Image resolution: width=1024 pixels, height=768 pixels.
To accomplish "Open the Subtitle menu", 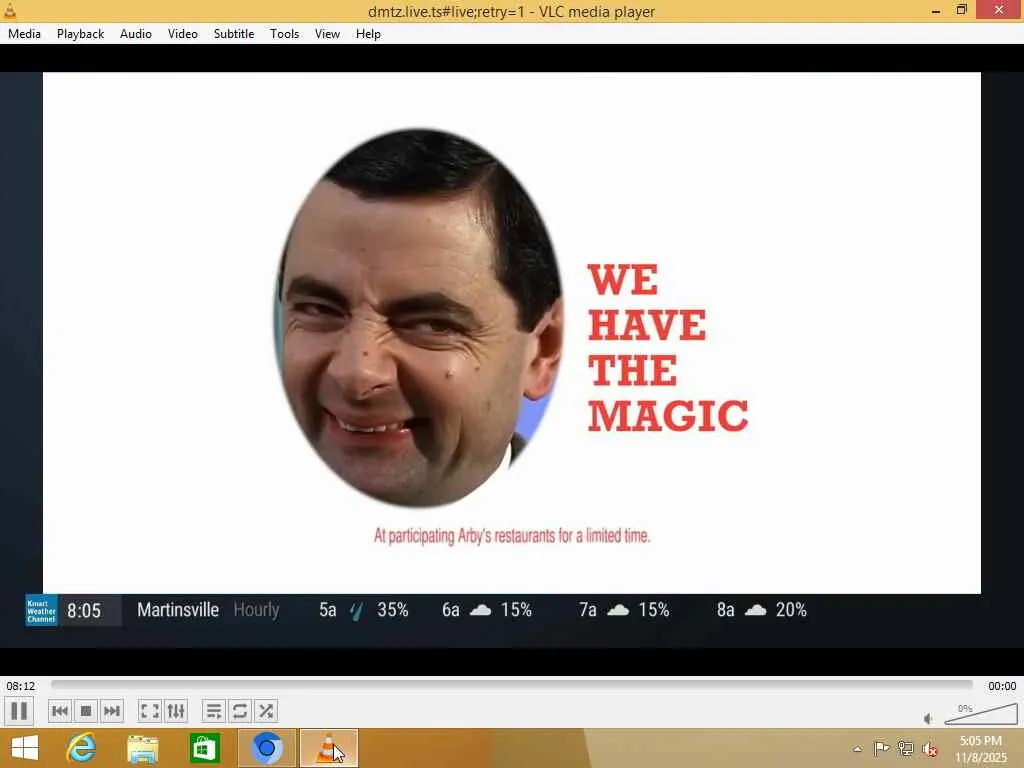I will click(234, 34).
